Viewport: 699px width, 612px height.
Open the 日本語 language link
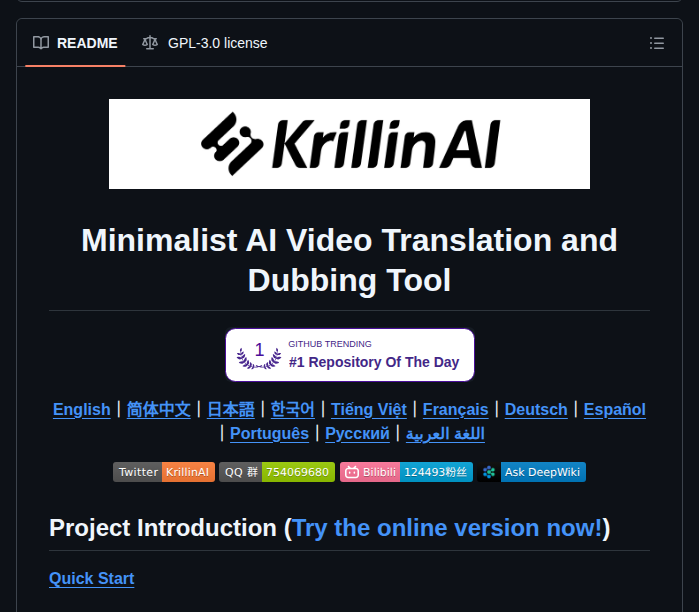coord(231,410)
